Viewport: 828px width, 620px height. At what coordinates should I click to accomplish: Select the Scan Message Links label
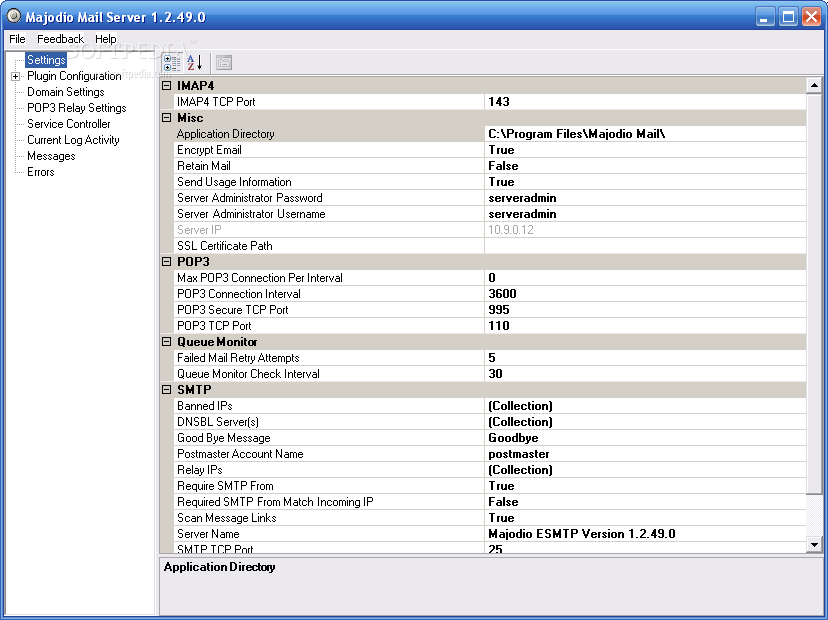[227, 518]
